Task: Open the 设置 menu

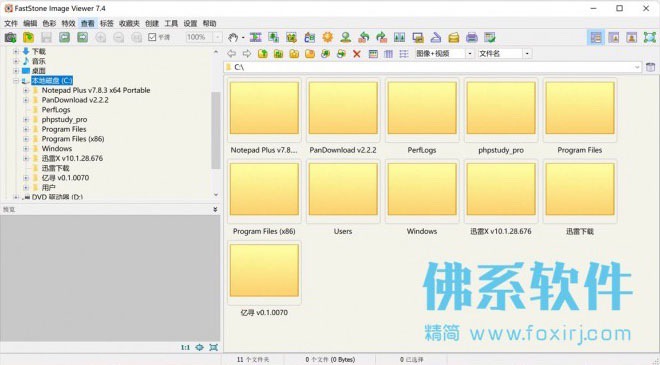Action: tap(190, 24)
